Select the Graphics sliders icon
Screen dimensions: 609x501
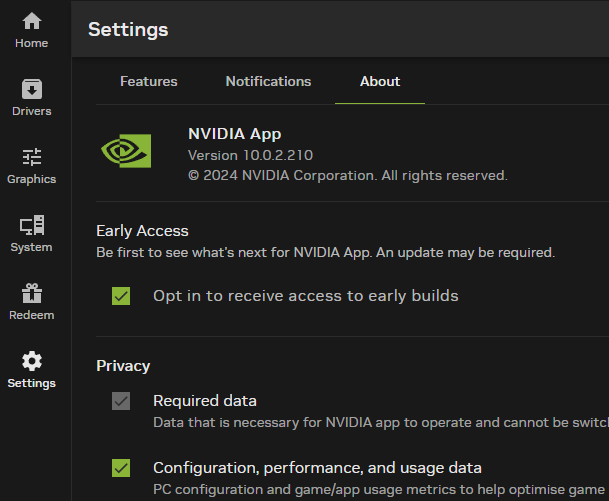(x=31, y=157)
